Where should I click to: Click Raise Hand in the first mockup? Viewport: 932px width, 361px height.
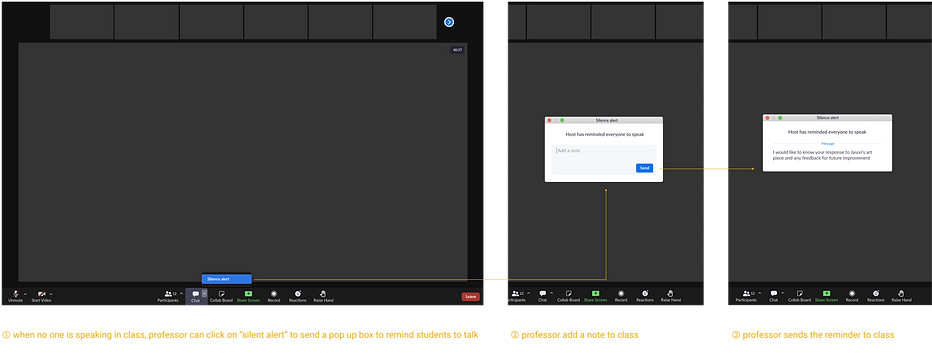click(323, 296)
